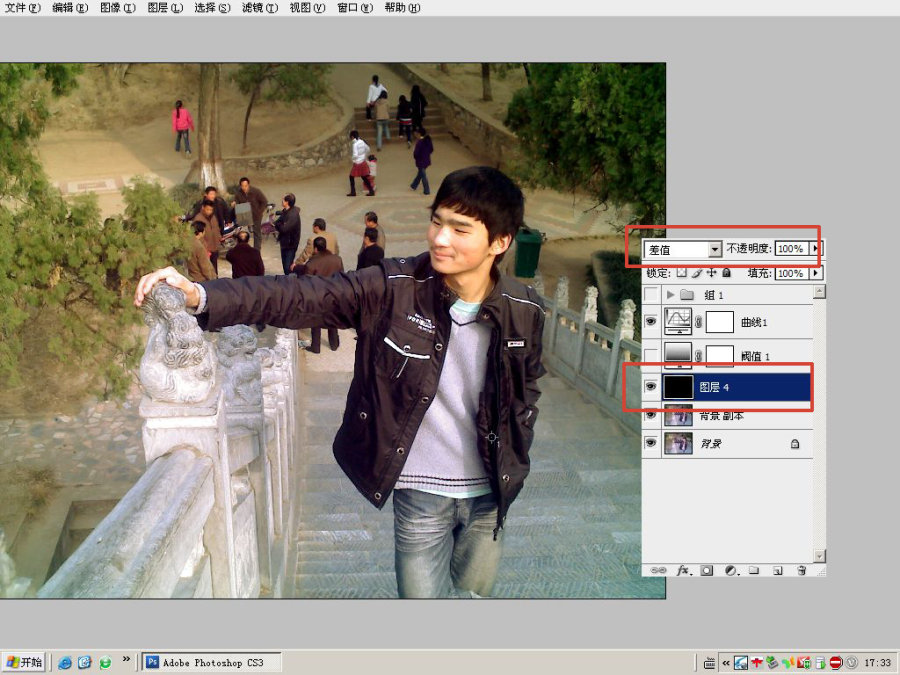Screen dimensions: 900x675
Task: Toggle visibility of 图层 4
Action: click(x=650, y=387)
